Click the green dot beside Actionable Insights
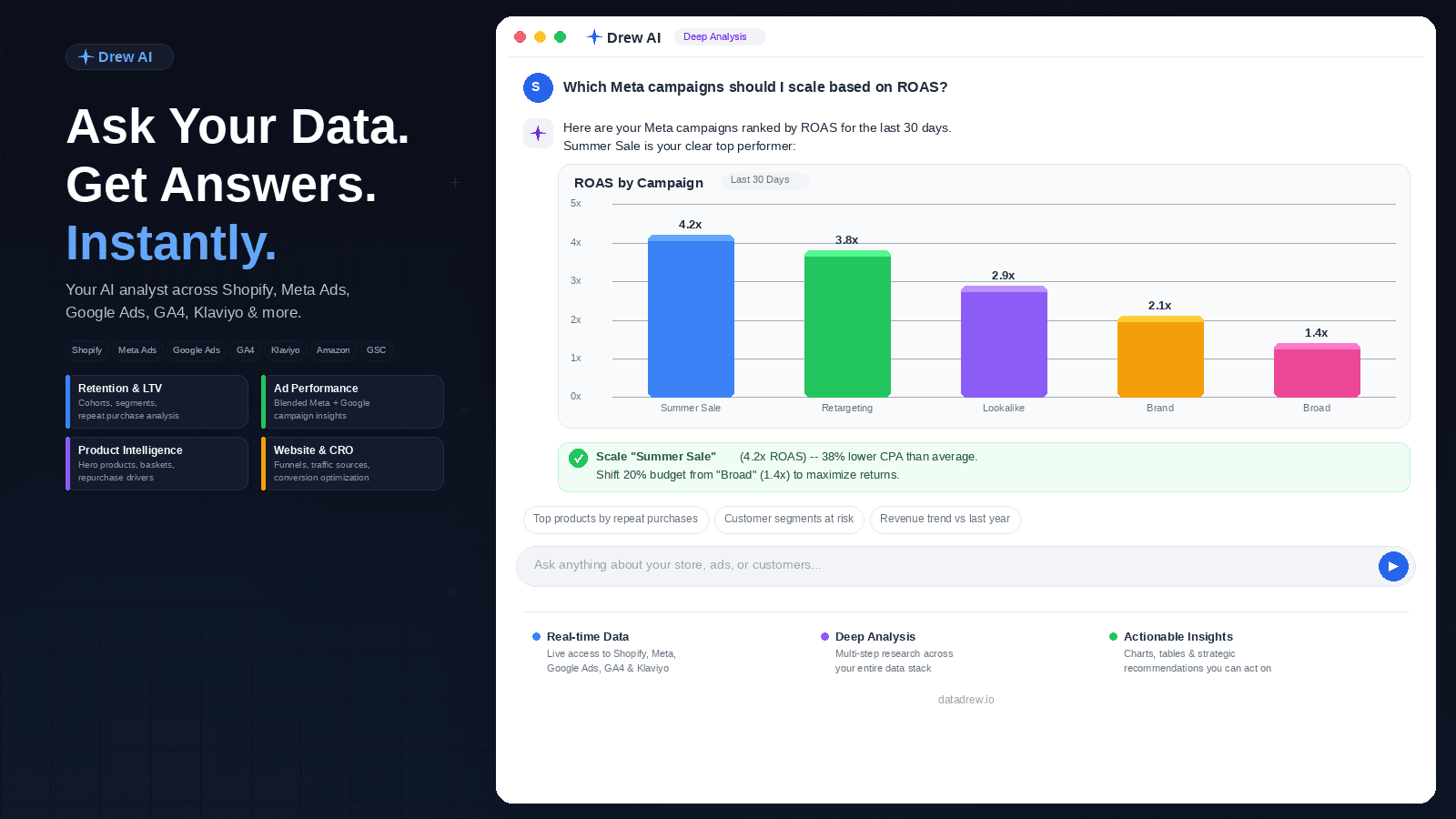1456x819 pixels. (x=1114, y=637)
